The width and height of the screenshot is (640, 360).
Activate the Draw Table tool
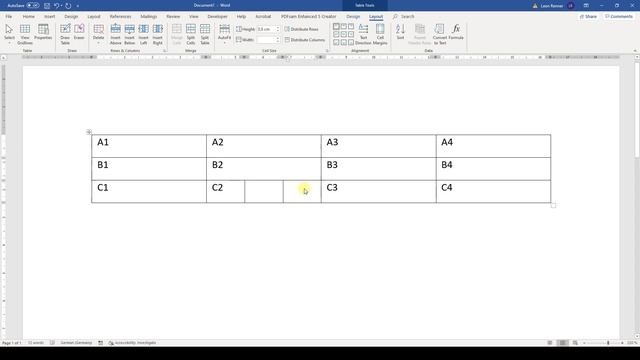pyautogui.click(x=65, y=34)
